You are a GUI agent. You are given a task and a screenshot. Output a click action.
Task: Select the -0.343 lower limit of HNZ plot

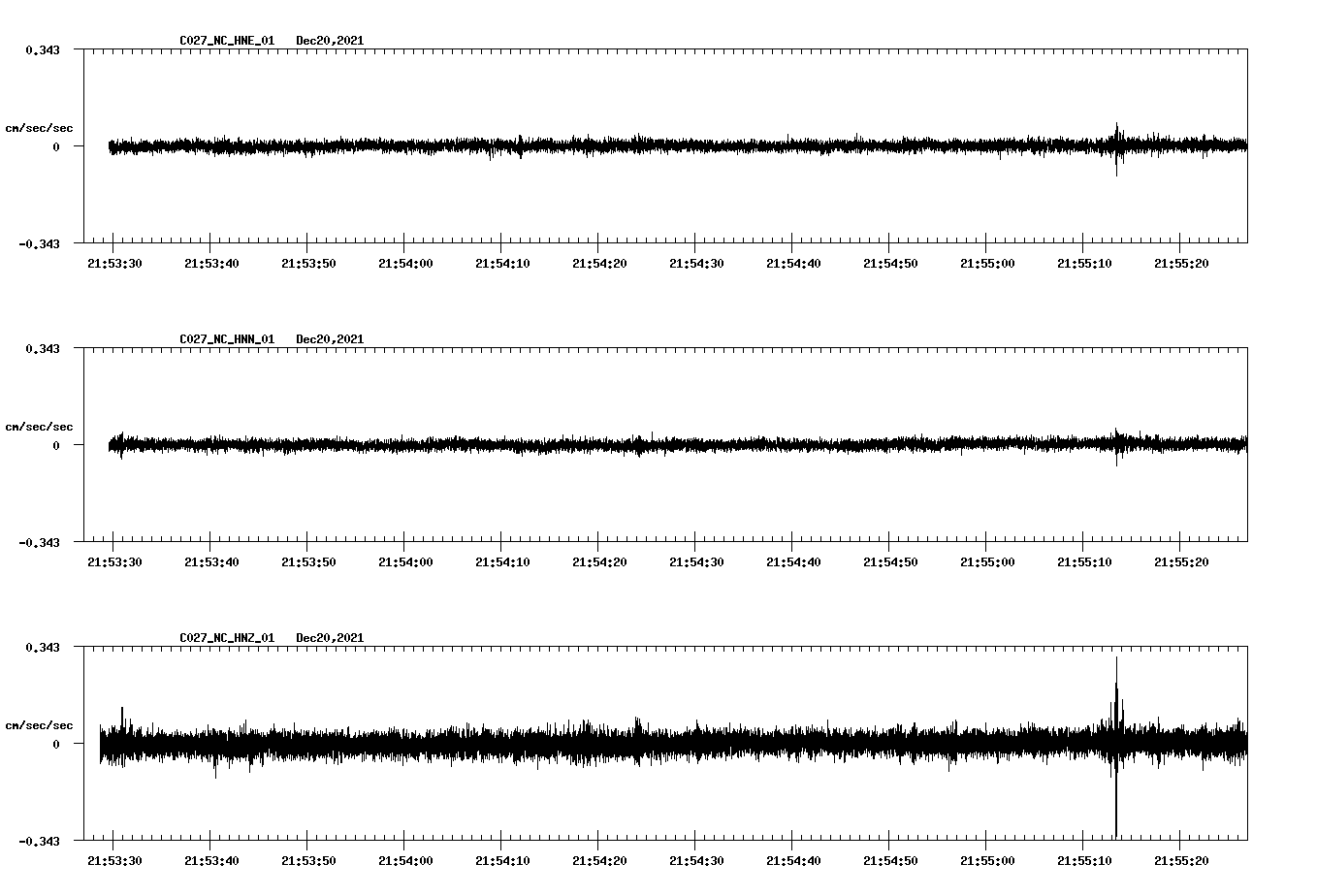tap(39, 841)
